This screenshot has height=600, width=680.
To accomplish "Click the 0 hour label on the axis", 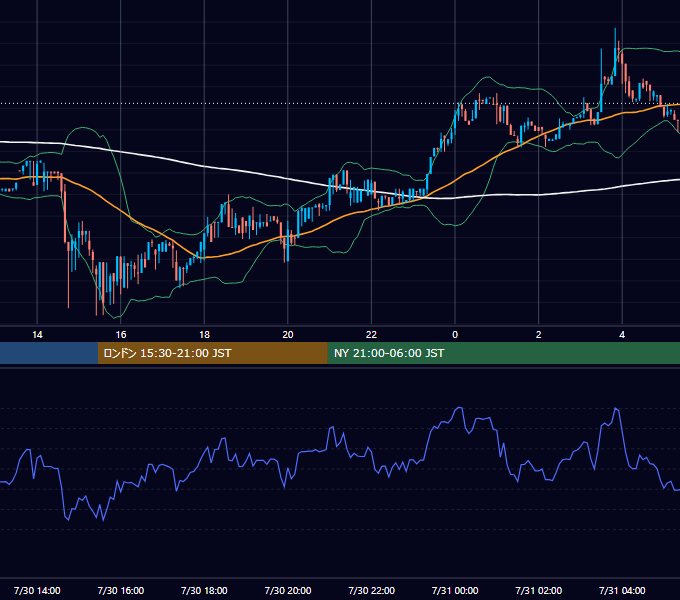I will click(455, 335).
